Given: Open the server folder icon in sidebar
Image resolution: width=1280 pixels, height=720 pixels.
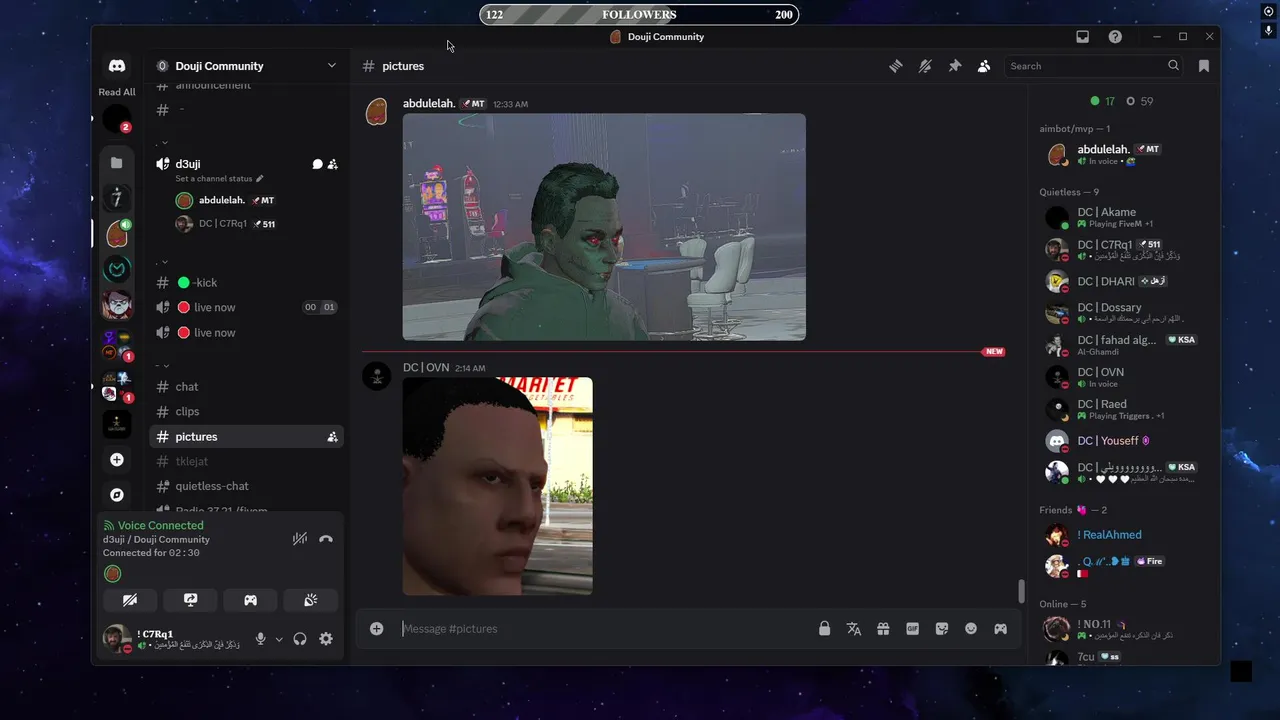Looking at the screenshot, I should click(x=117, y=162).
